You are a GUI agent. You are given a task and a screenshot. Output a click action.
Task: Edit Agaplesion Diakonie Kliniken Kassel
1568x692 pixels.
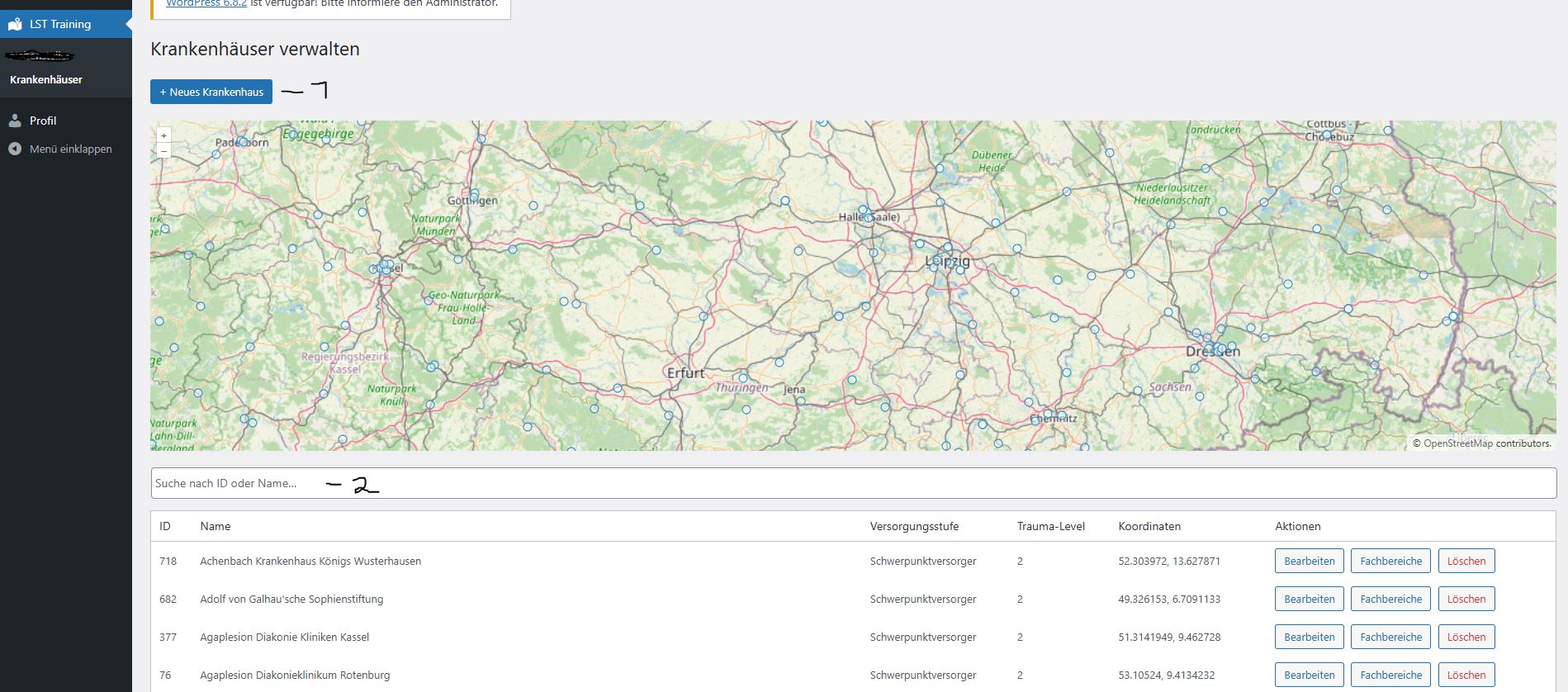[1310, 637]
